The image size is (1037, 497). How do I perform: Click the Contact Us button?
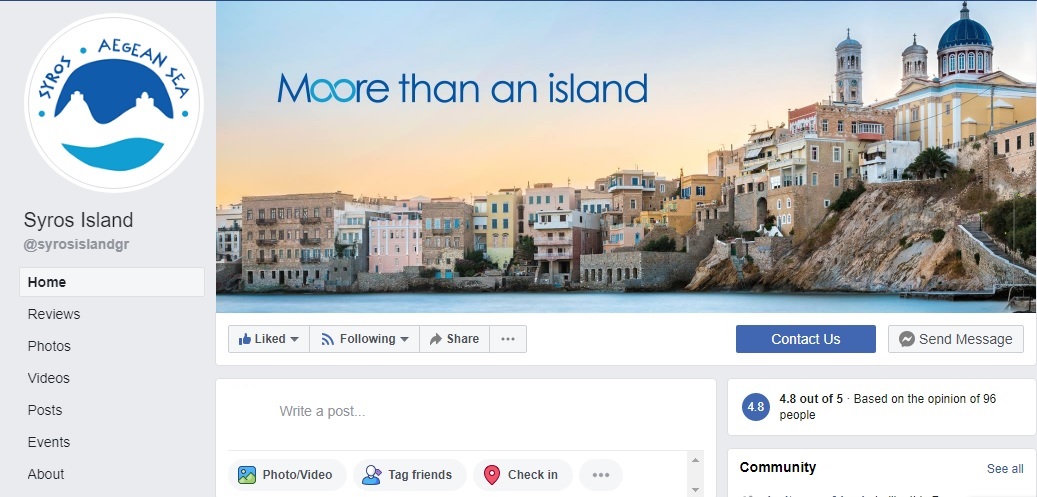tap(806, 339)
